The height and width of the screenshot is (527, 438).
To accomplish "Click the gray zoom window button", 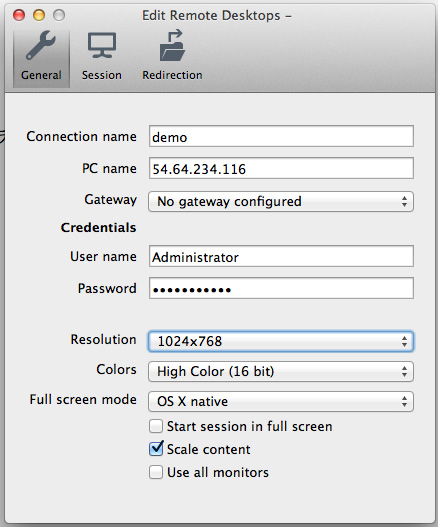I will pos(59,15).
